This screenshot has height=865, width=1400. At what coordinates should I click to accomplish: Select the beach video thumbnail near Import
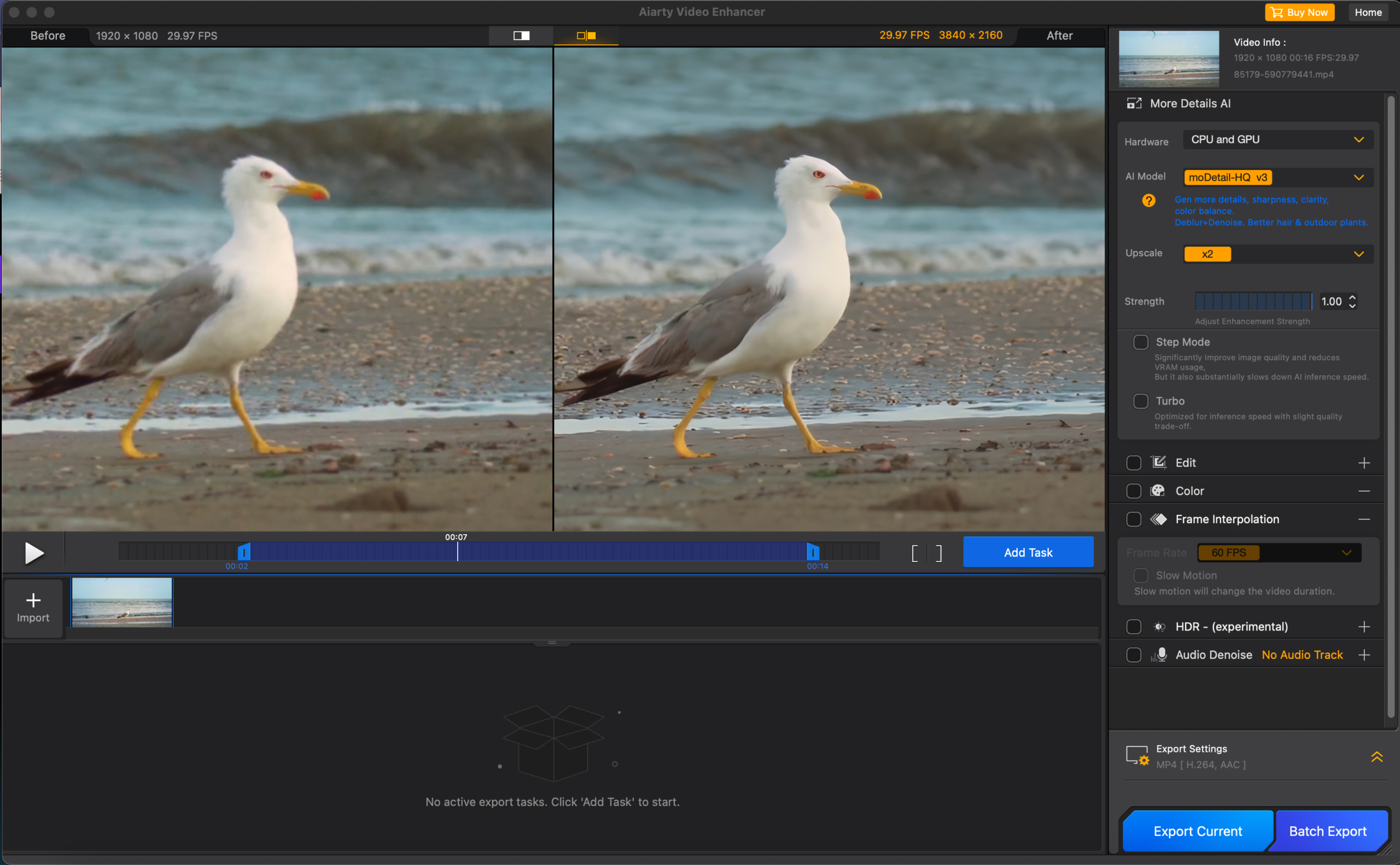(121, 602)
